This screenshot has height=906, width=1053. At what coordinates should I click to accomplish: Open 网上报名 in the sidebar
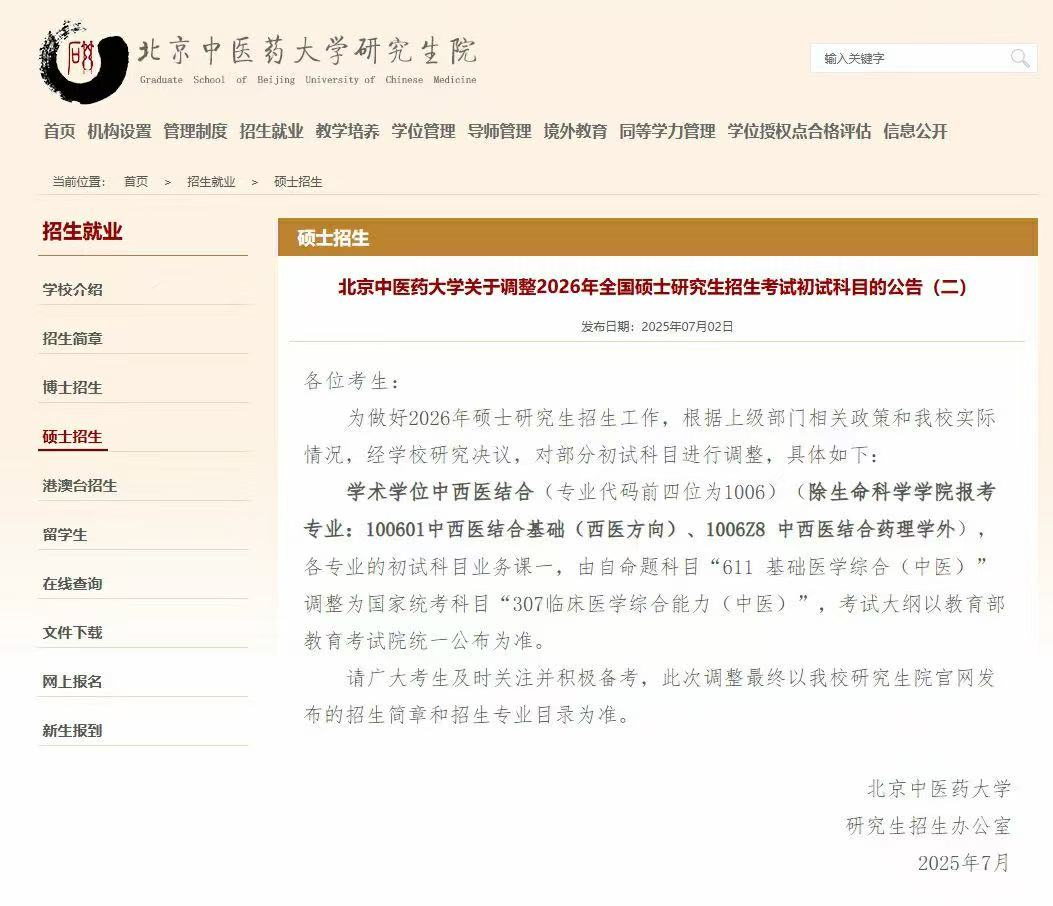tap(73, 682)
